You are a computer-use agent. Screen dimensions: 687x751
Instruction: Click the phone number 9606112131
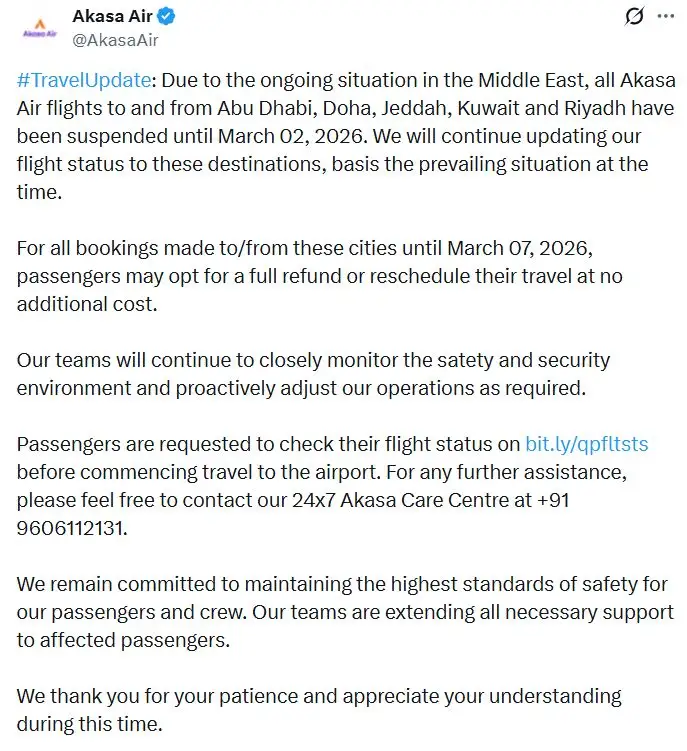(x=73, y=526)
